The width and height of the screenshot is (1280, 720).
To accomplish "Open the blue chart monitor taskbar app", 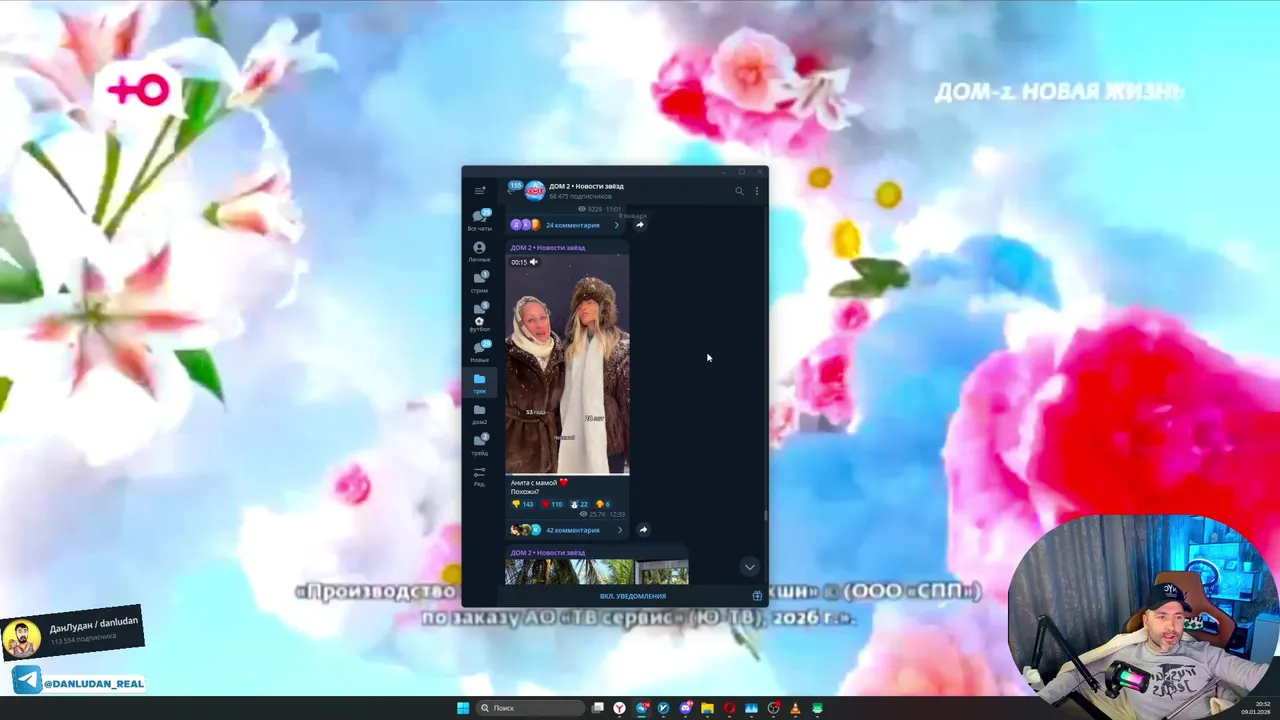I will 751,708.
